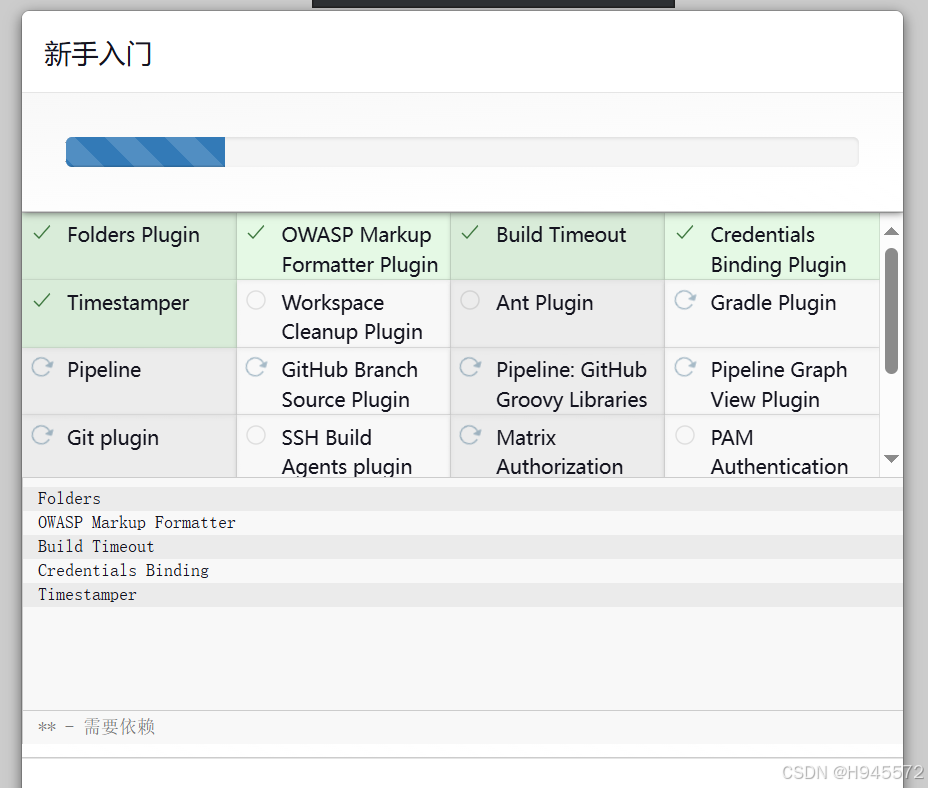This screenshot has height=788, width=928.
Task: Click the pending circle next to PAM Authentication
Action: pos(685,435)
